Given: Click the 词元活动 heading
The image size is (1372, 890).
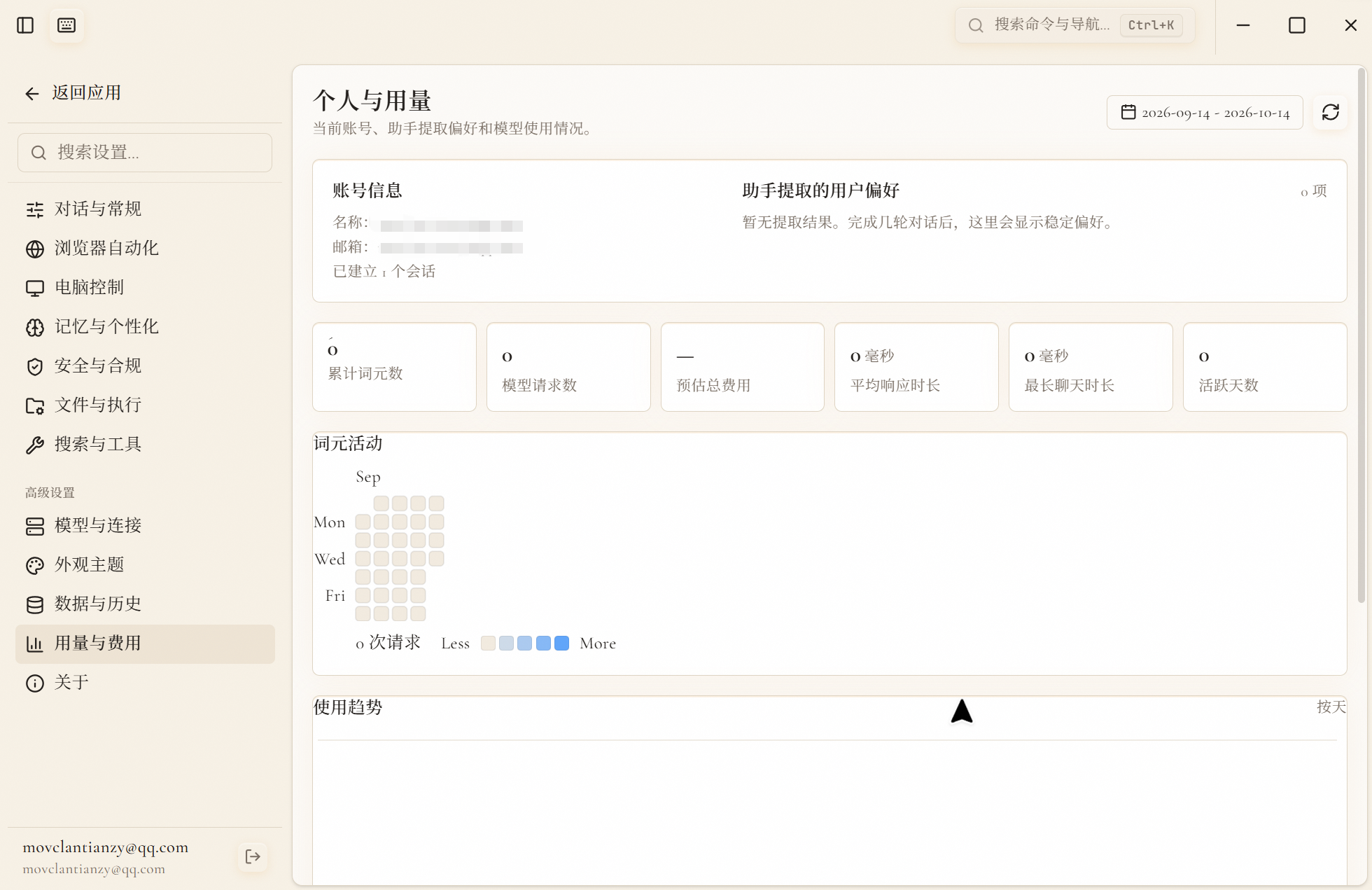Looking at the screenshot, I should 348,443.
